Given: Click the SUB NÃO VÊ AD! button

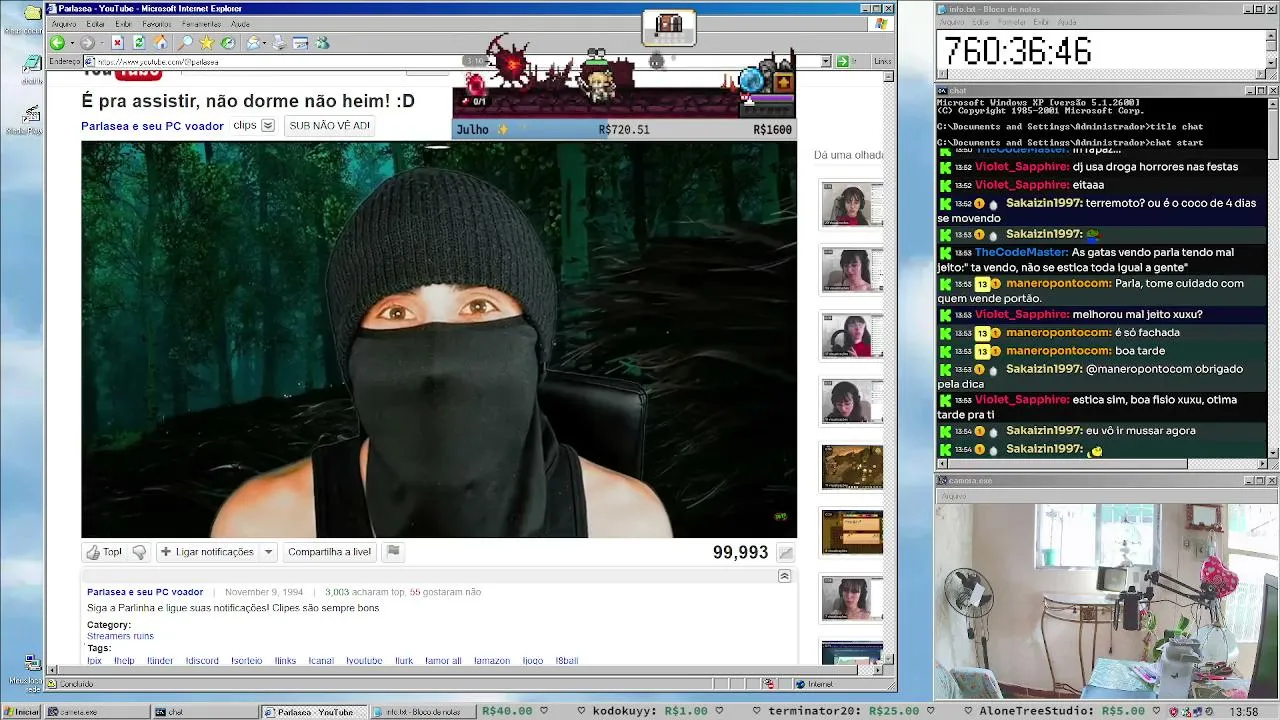Looking at the screenshot, I should click(329, 126).
